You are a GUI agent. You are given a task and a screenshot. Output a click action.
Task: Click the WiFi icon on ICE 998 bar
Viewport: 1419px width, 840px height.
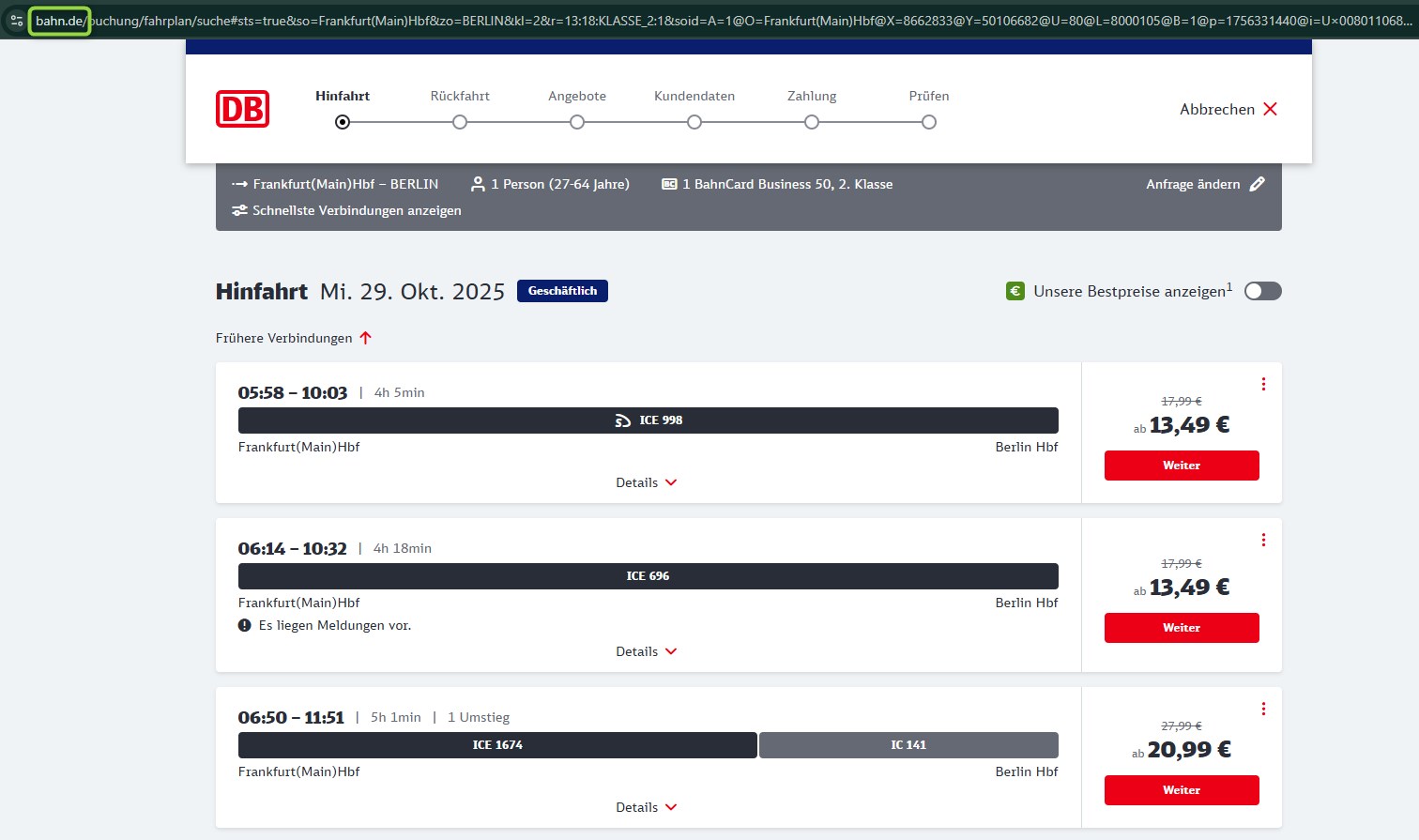pos(623,420)
